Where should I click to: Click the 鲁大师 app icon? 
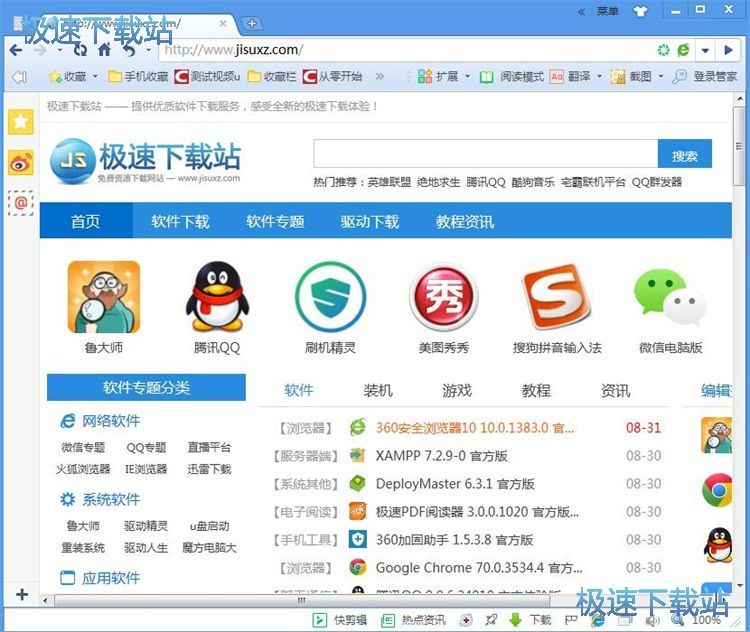104,297
